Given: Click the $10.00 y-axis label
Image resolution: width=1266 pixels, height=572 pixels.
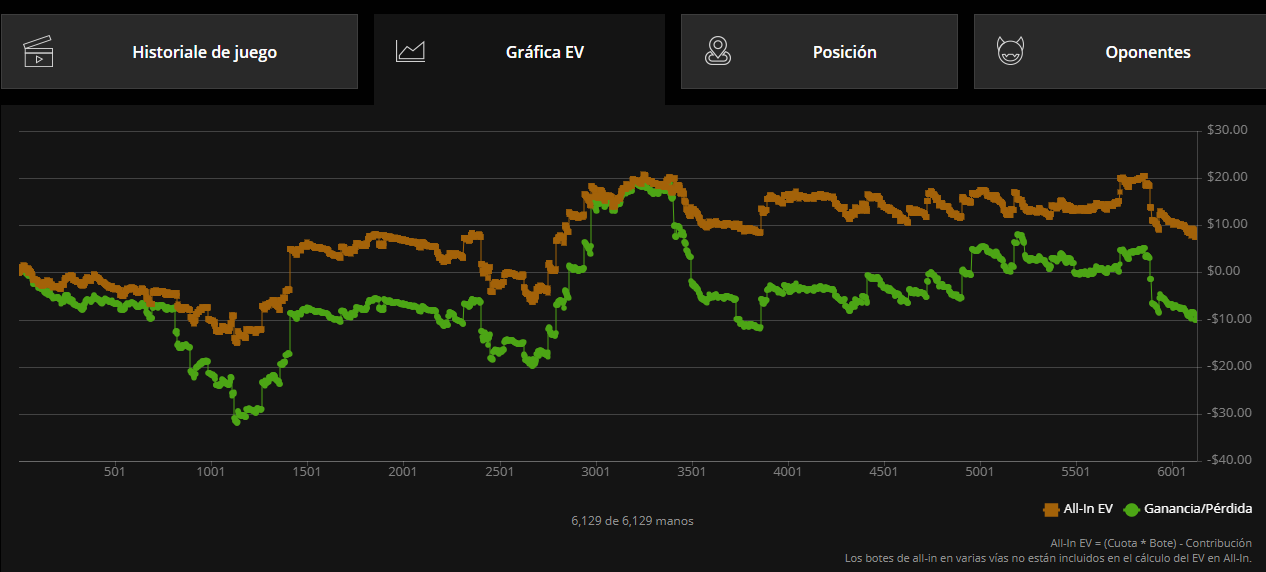Looking at the screenshot, I should pyautogui.click(x=1228, y=224).
